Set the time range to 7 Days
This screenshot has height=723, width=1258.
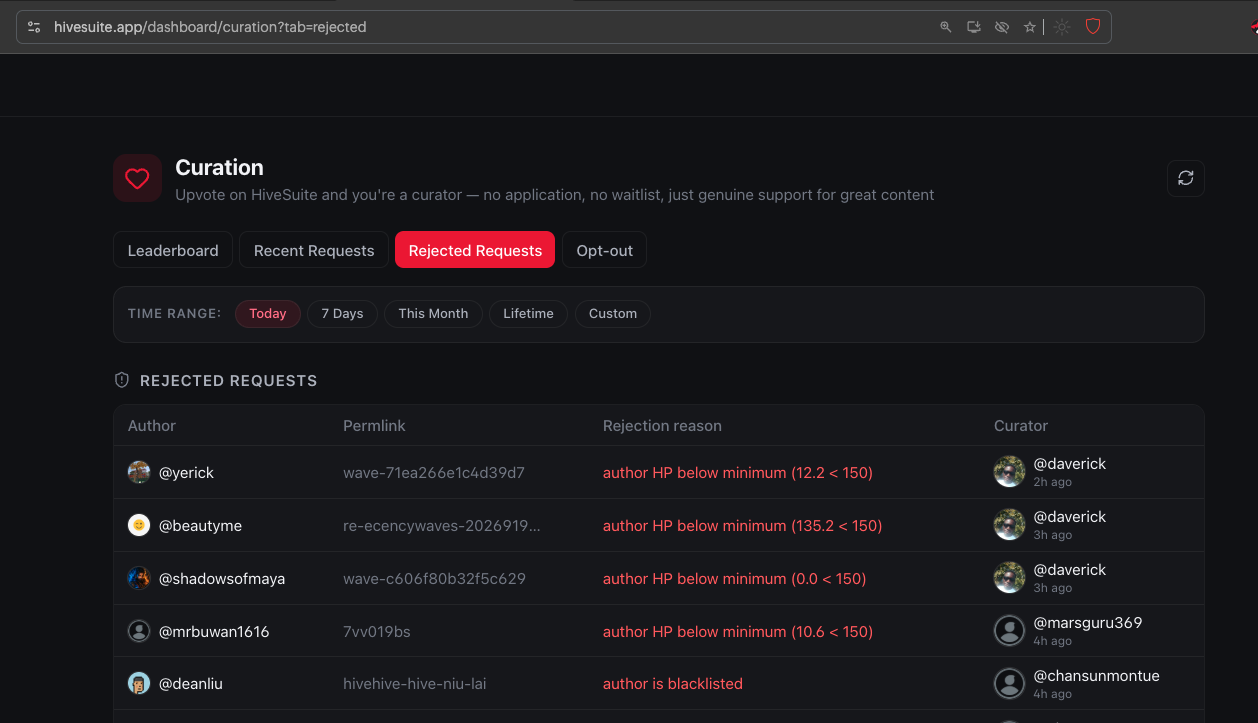[x=342, y=313]
